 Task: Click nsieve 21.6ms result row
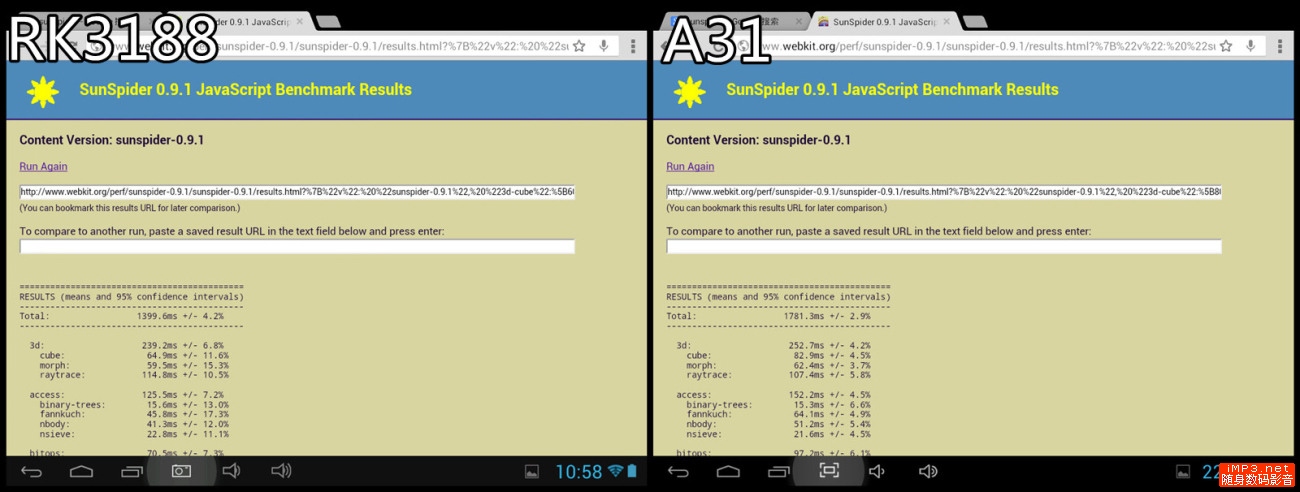pos(779,434)
